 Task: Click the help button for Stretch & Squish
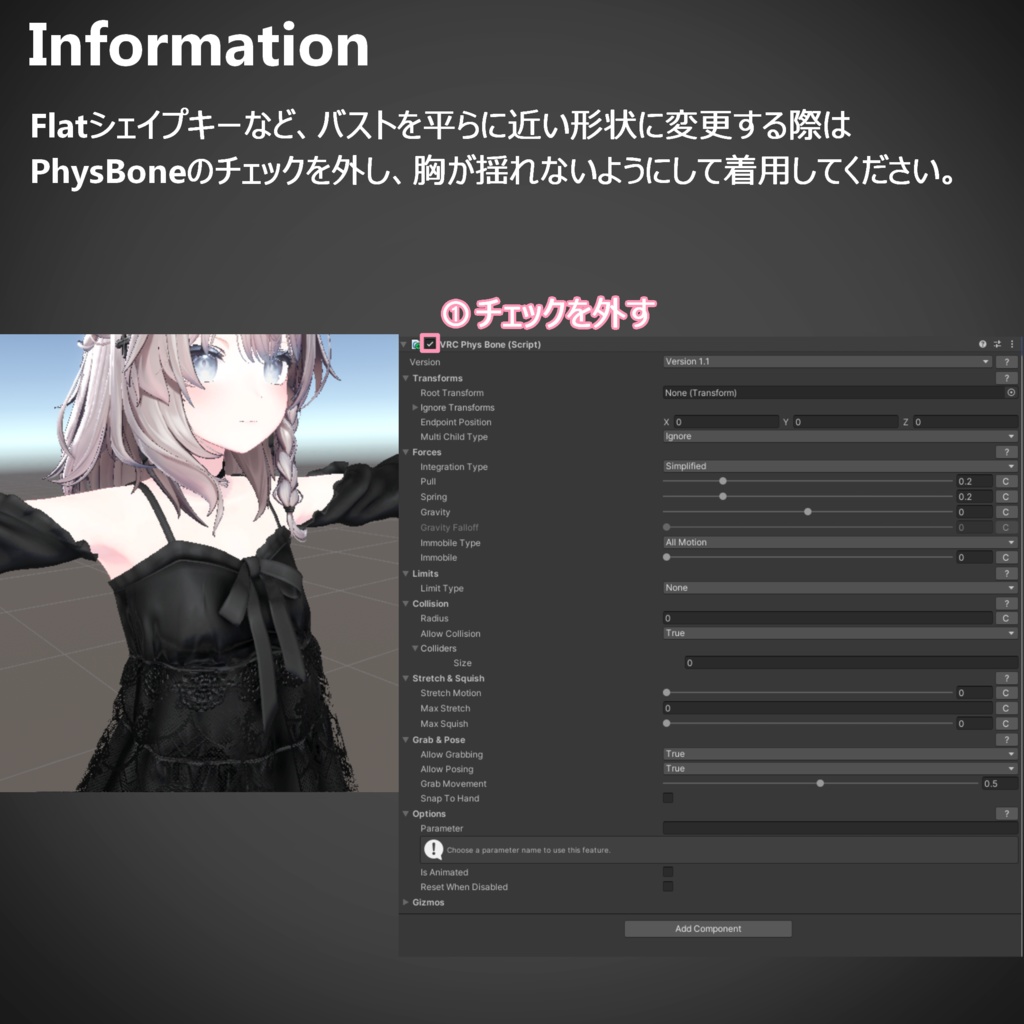1006,678
